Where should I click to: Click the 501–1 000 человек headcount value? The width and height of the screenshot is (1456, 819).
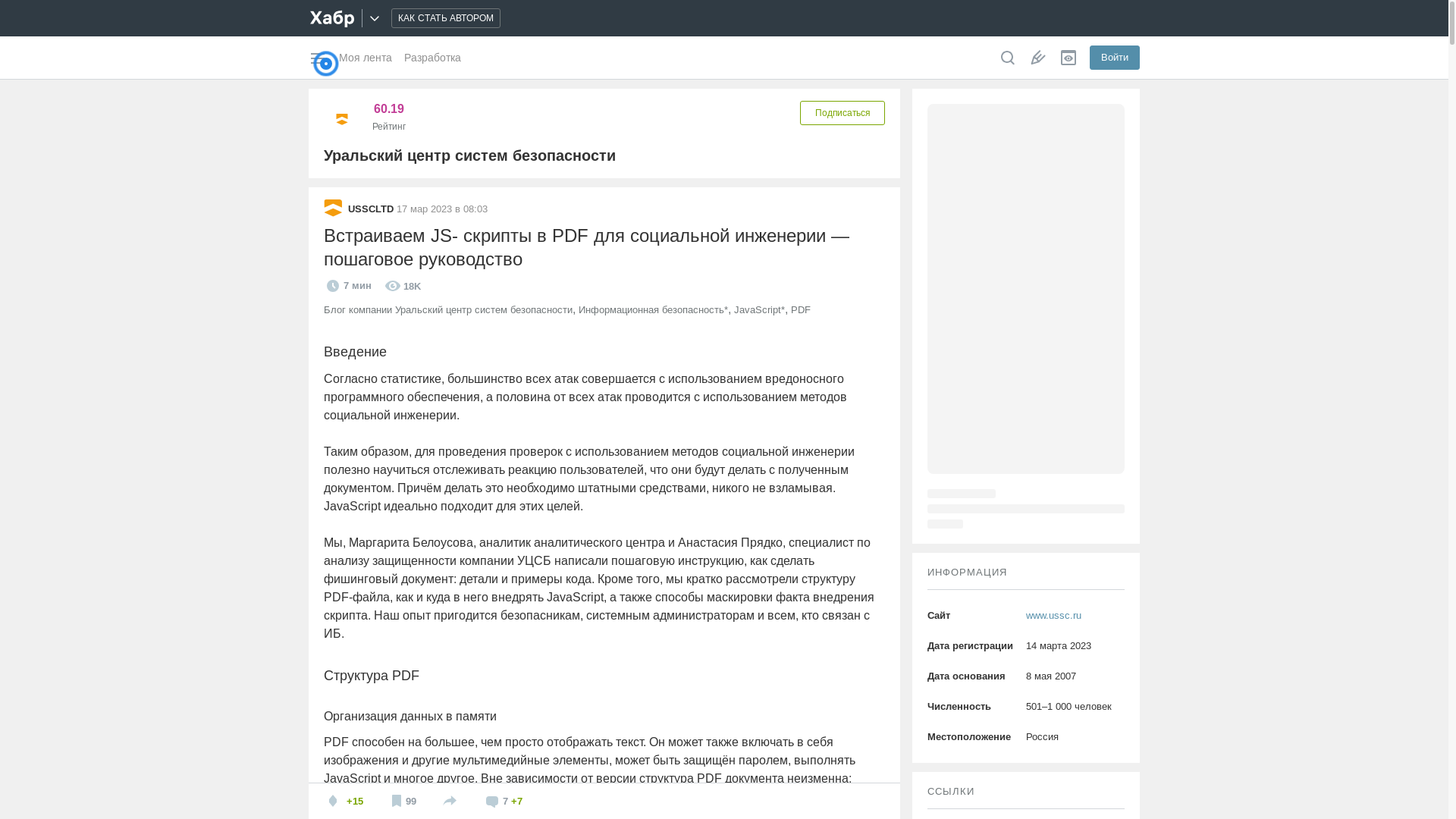(1068, 707)
